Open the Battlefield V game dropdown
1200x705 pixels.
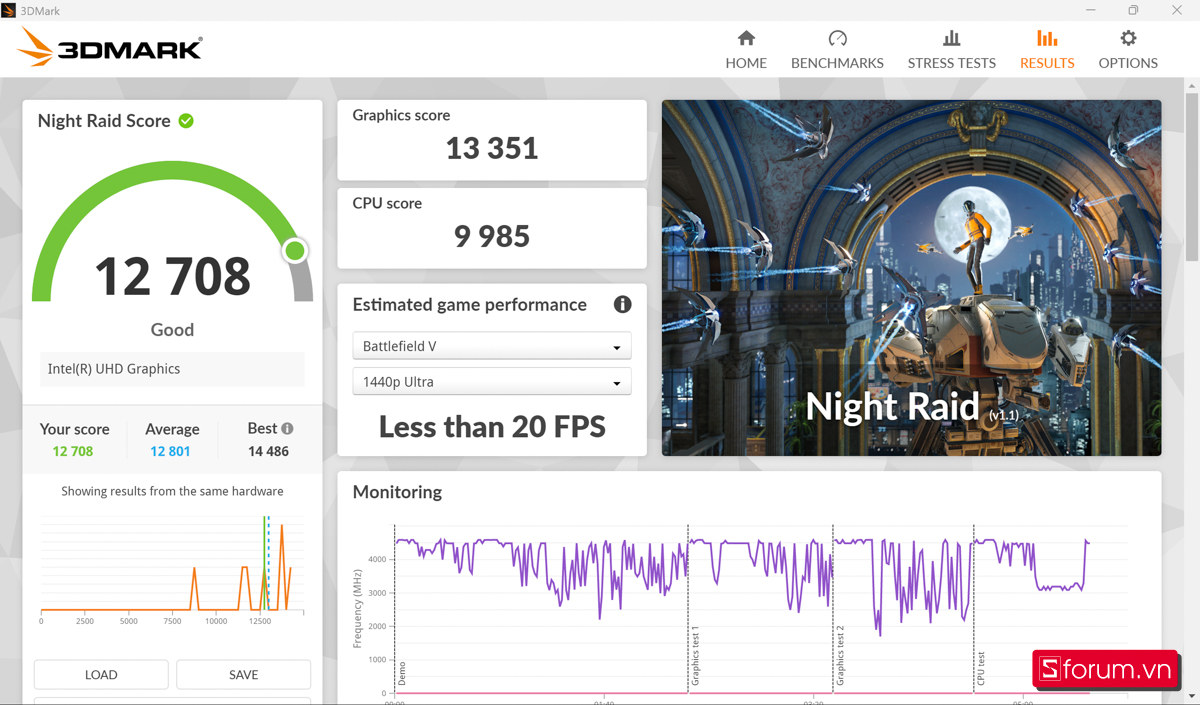pos(491,345)
